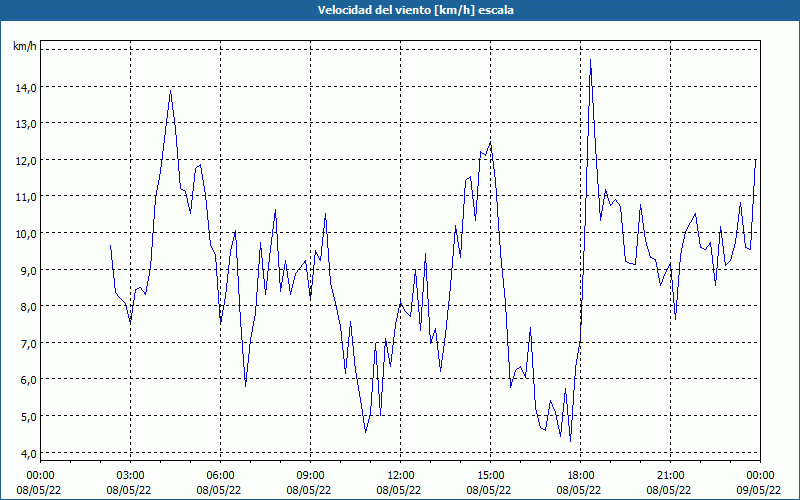
Task: Select the "10,0" y-axis value
Action: point(26,234)
